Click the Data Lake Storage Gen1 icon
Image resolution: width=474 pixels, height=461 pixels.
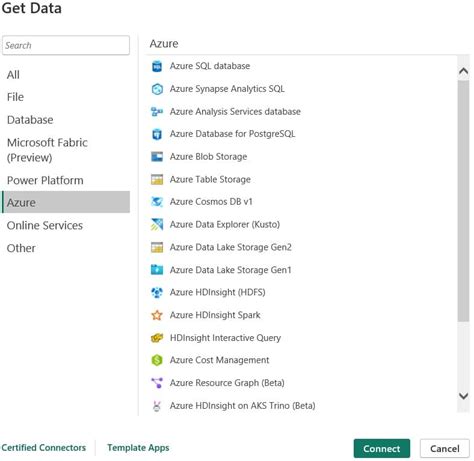157,270
